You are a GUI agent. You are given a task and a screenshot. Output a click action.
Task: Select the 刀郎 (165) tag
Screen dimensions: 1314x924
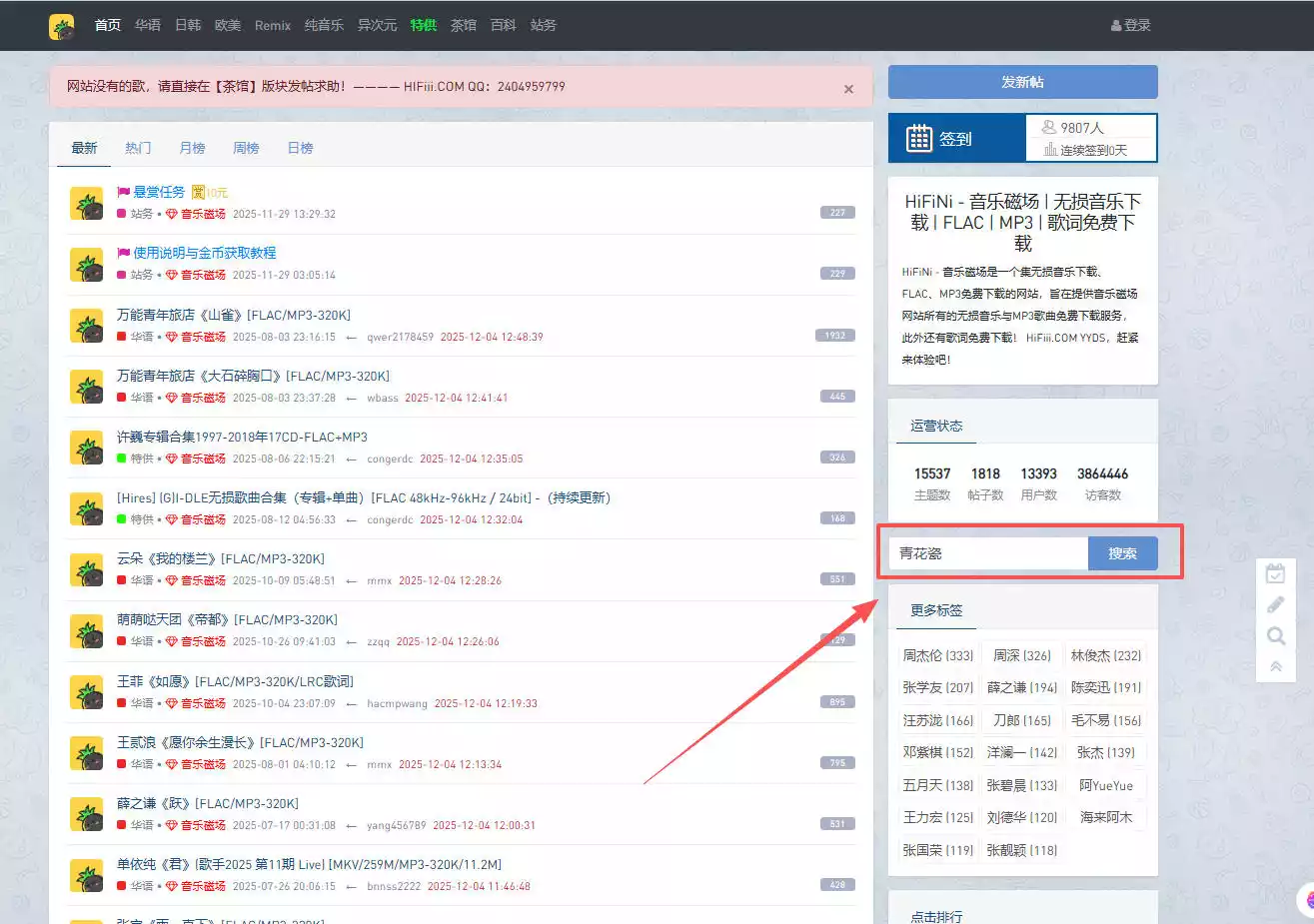[1021, 720]
